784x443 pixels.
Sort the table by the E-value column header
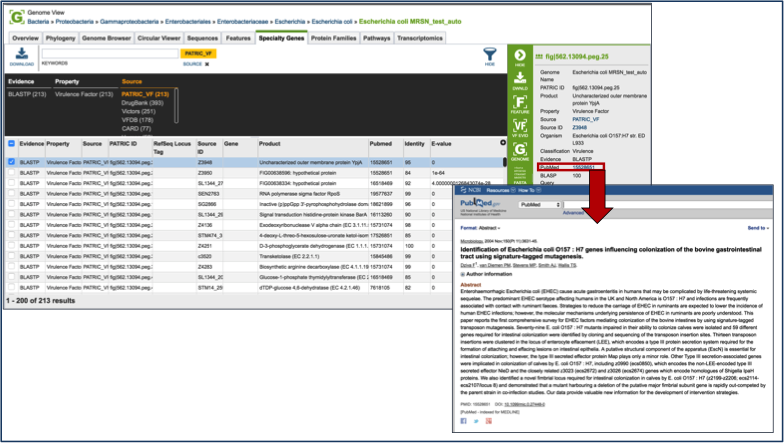tap(442, 144)
